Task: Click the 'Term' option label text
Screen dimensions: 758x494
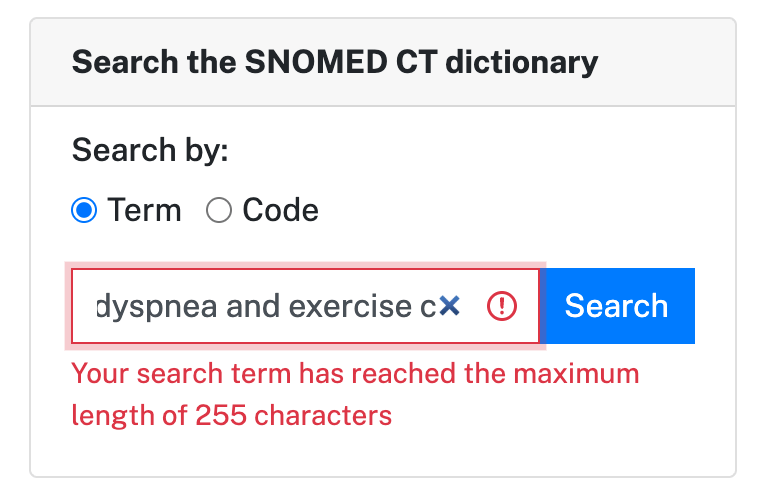Action: click(x=144, y=211)
